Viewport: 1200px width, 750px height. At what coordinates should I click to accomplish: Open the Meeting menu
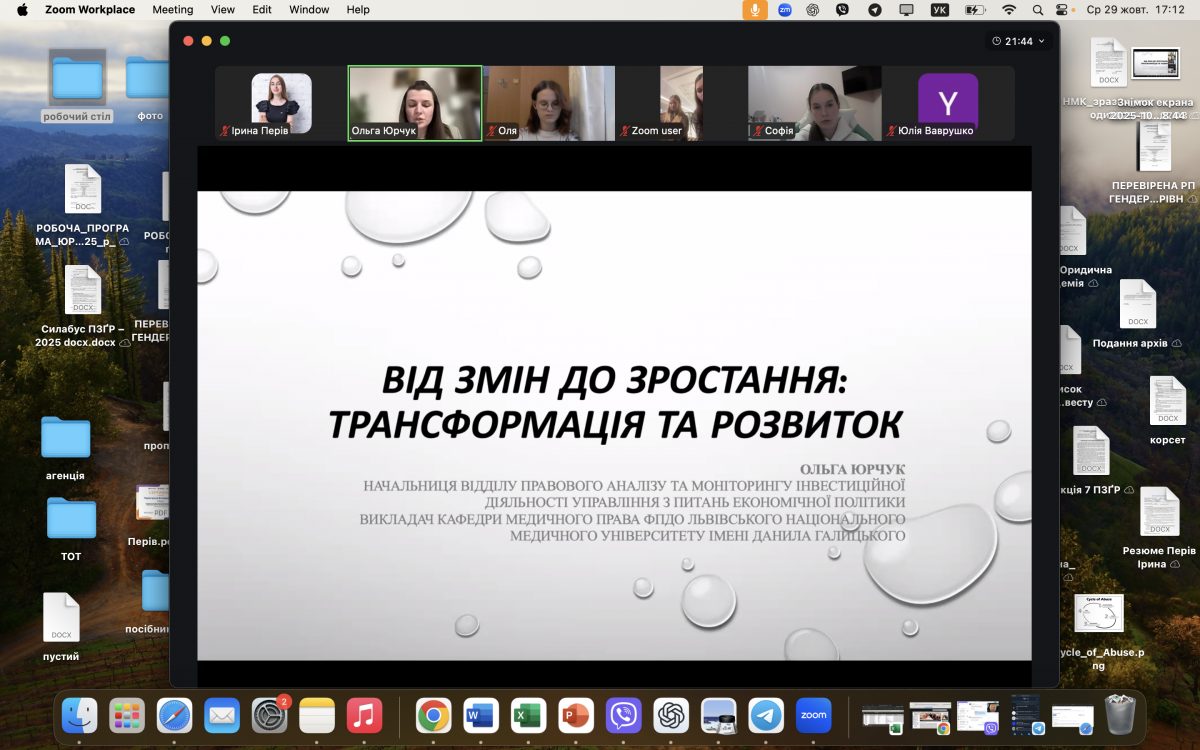pos(173,10)
